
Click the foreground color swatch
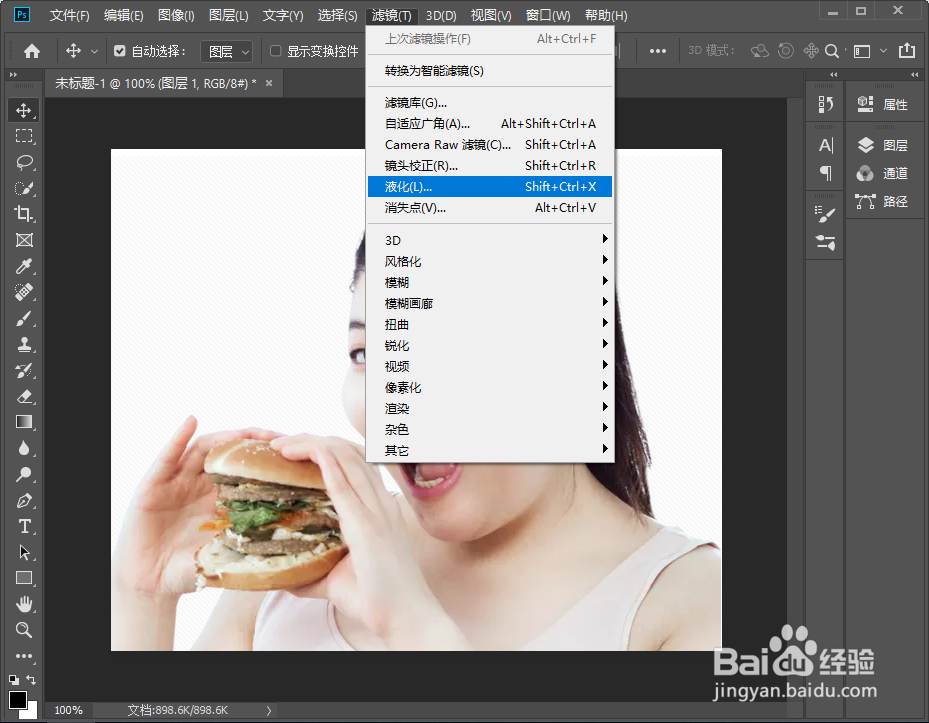(19, 699)
